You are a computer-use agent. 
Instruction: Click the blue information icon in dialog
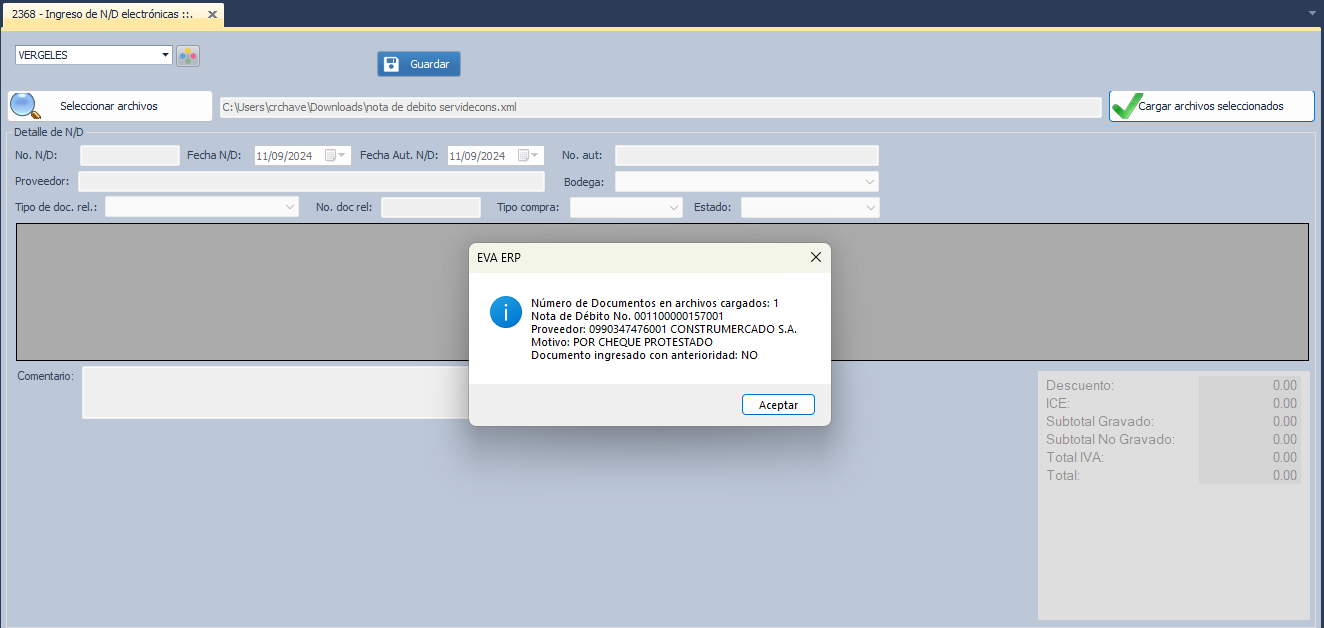point(505,312)
